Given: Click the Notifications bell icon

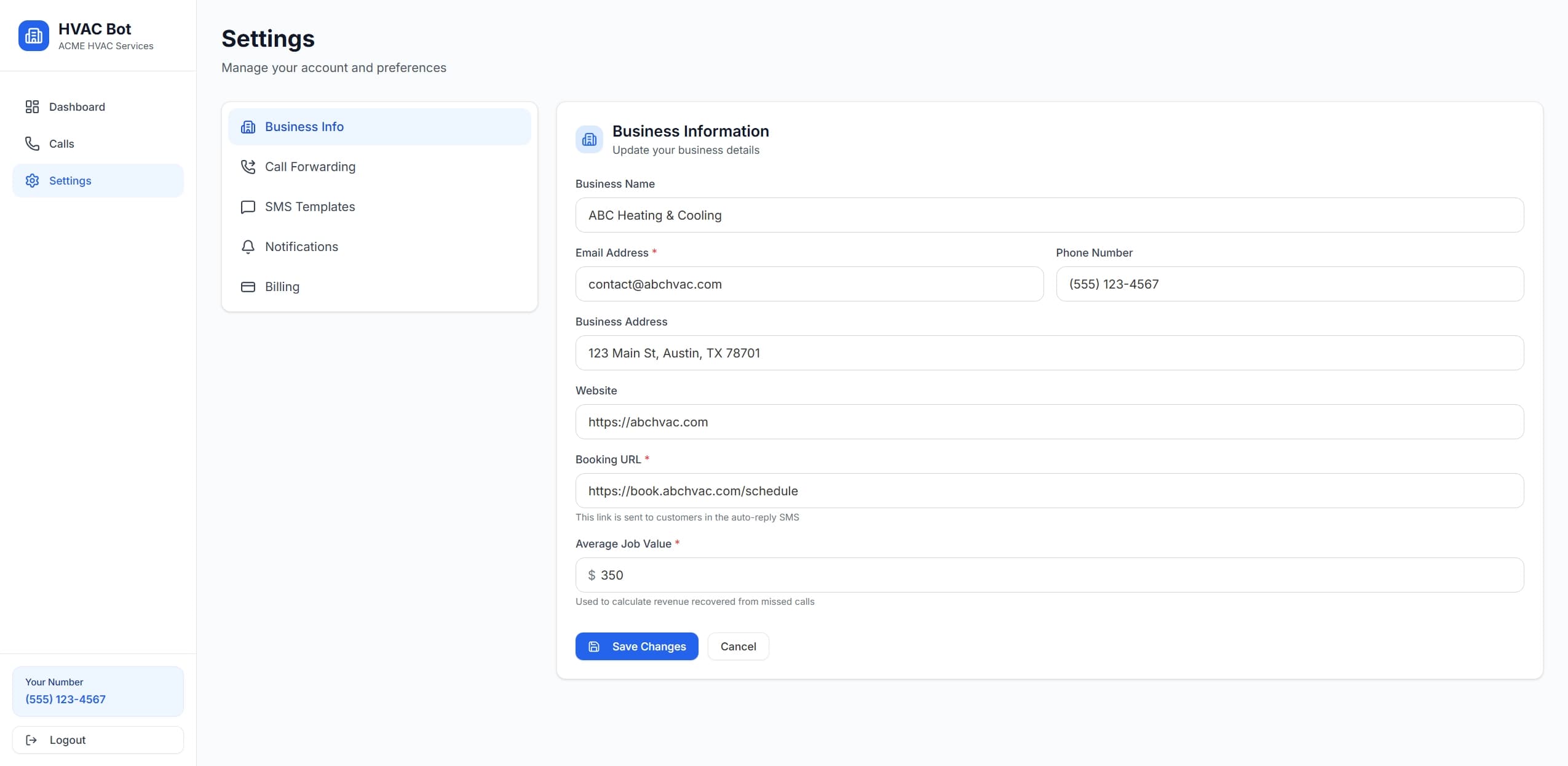Looking at the screenshot, I should coord(248,247).
